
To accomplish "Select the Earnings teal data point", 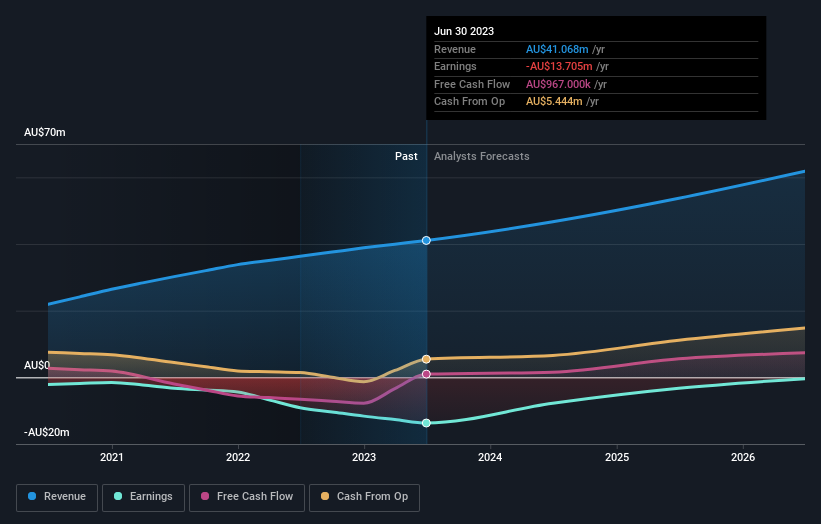I will [x=426, y=423].
